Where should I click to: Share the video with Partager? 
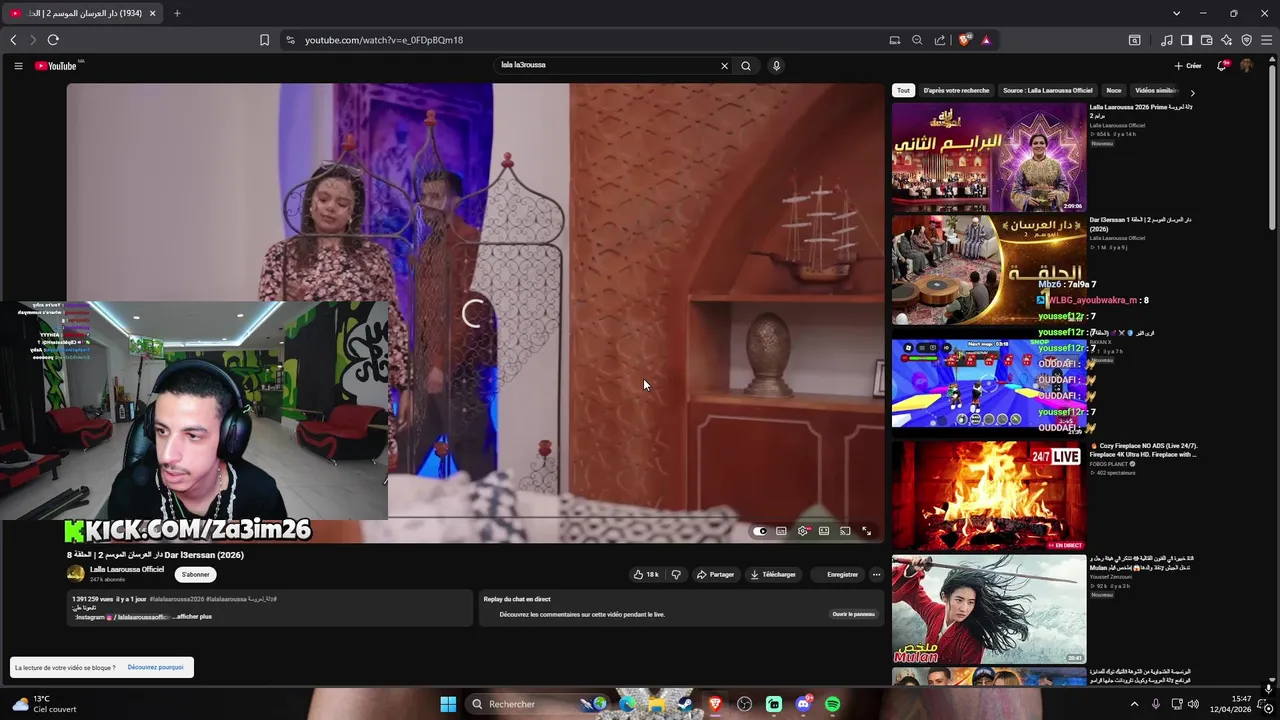[x=715, y=574]
